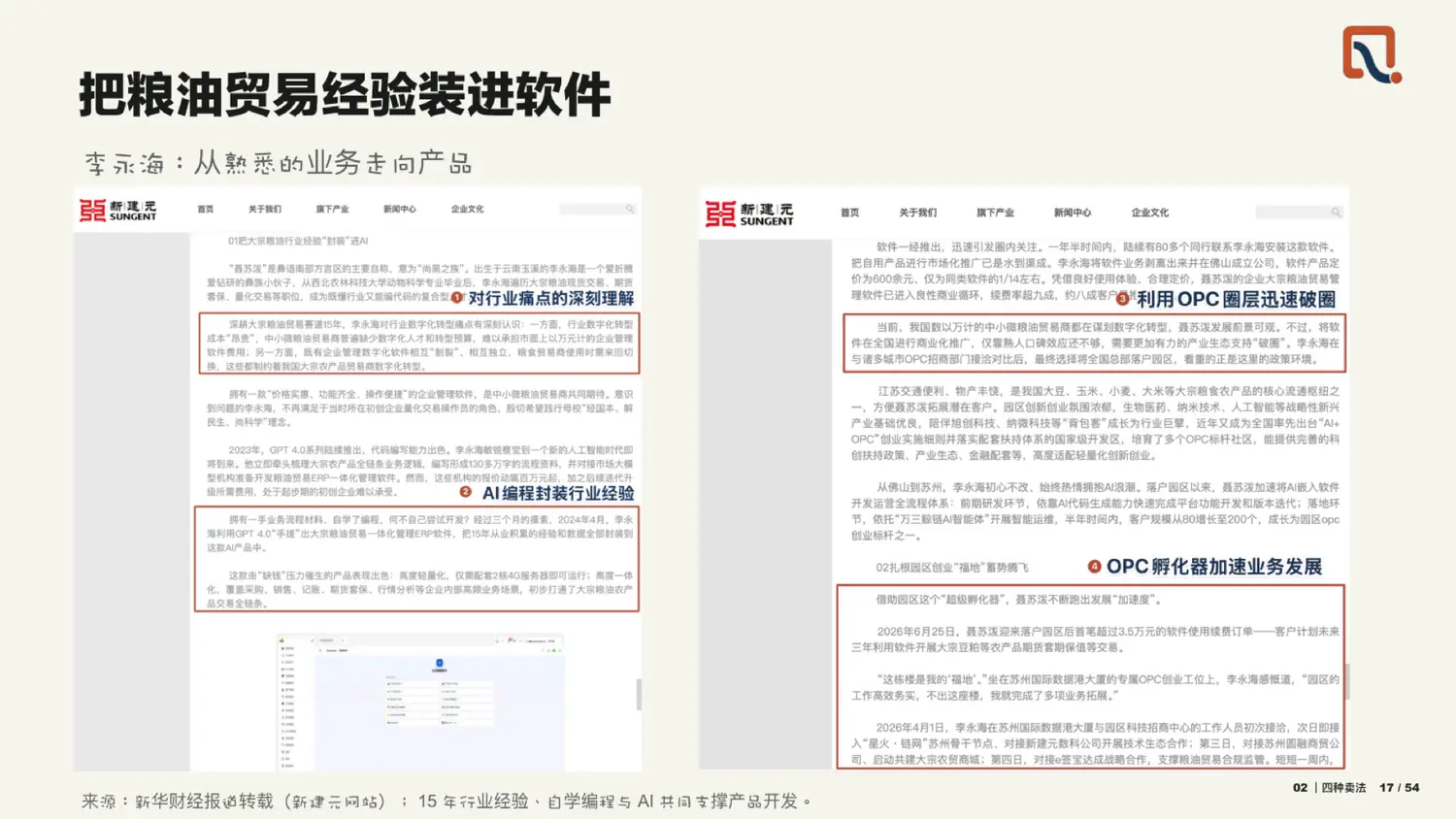The image size is (1456, 819).
Task: Open 首页 in the left webpage navigation
Action: (206, 209)
